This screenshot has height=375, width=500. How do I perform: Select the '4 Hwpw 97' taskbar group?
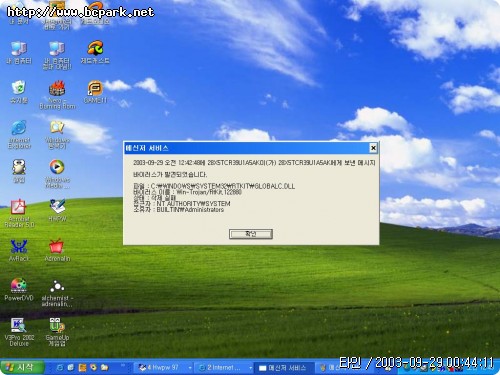[x=162, y=367]
